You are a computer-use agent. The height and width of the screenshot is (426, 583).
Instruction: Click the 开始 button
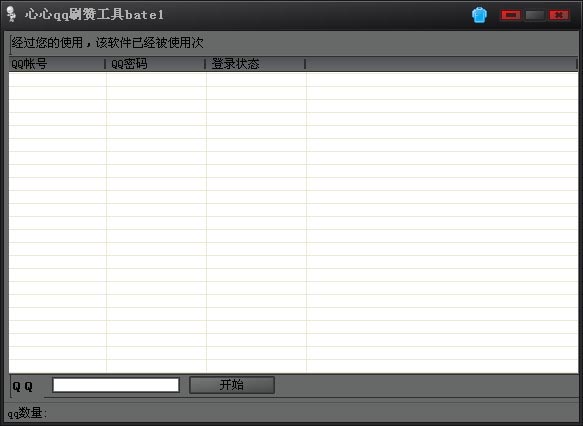[x=232, y=385]
